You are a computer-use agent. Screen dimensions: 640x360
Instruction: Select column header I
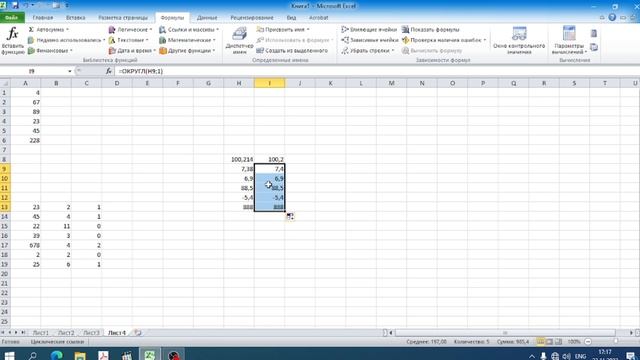[269, 83]
